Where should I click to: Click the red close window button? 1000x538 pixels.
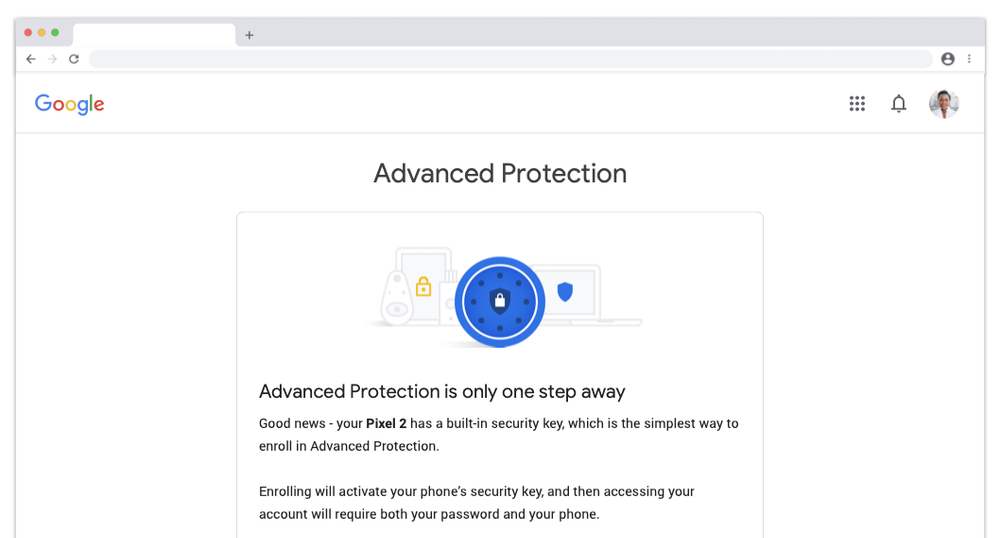(x=28, y=33)
